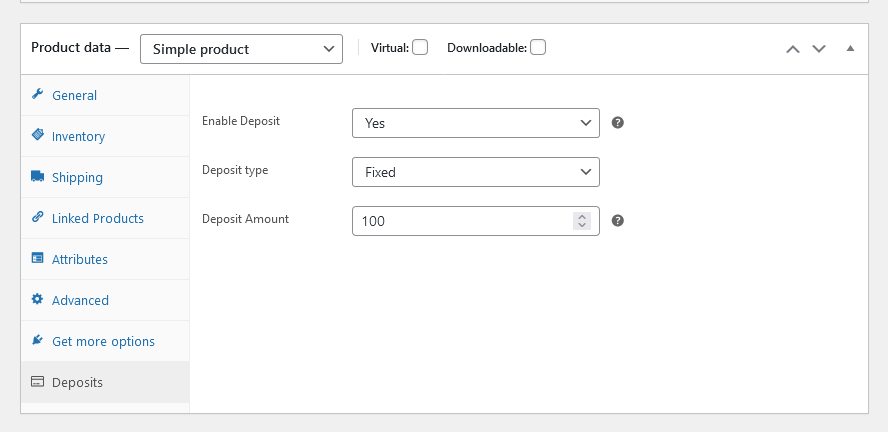Open the Simple product type dropdown
Screen dimensions: 888x432
click(x=241, y=49)
